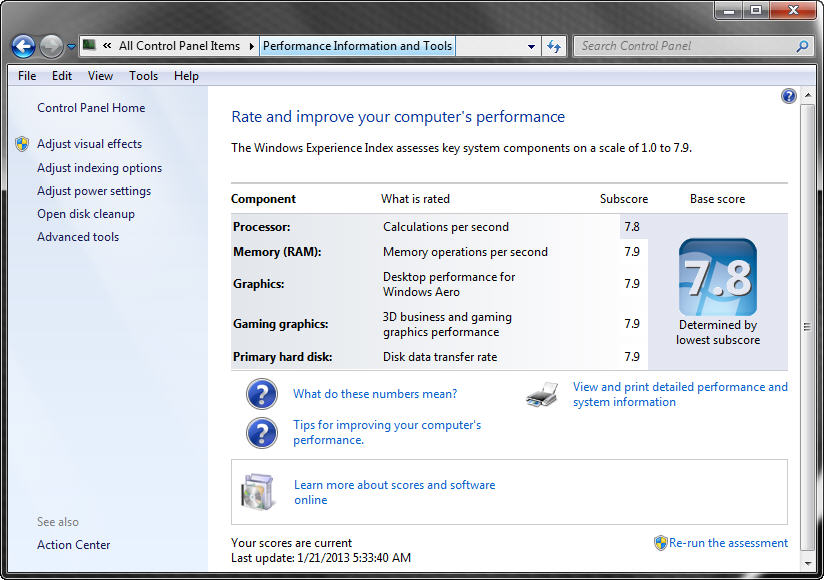Image resolution: width=824 pixels, height=580 pixels.
Task: Click the Processor subscore 7.8
Action: click(632, 227)
